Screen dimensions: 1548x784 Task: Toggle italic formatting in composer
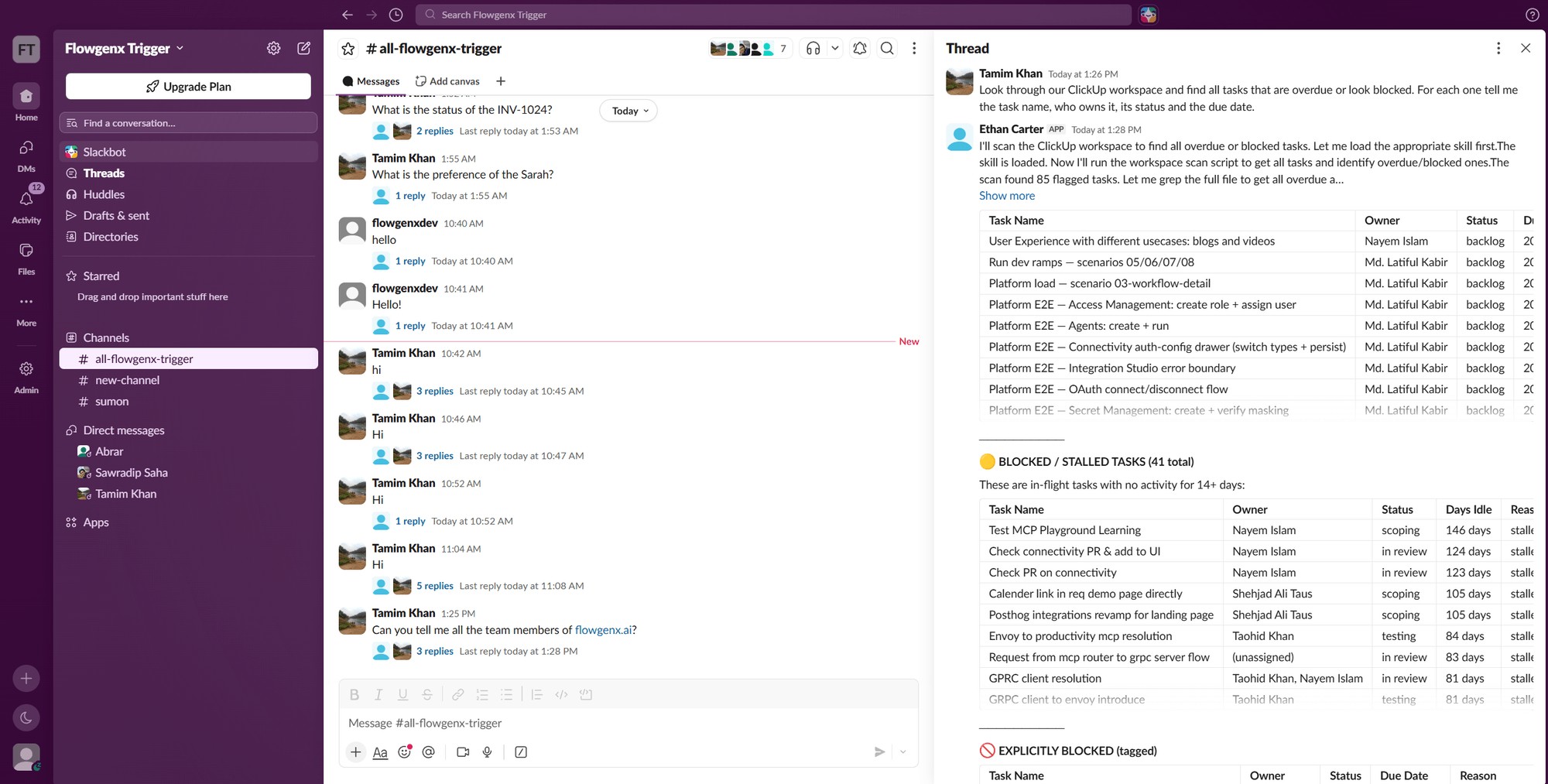tap(378, 695)
